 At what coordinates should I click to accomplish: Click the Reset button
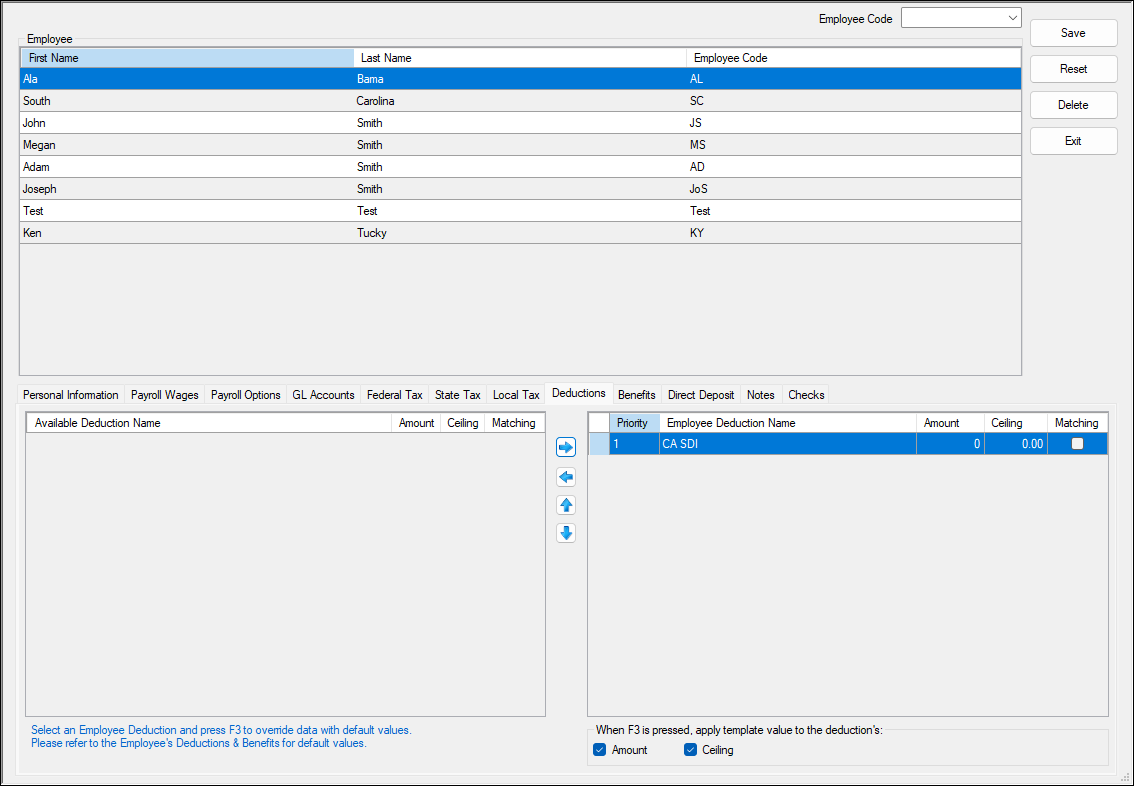[1073, 69]
